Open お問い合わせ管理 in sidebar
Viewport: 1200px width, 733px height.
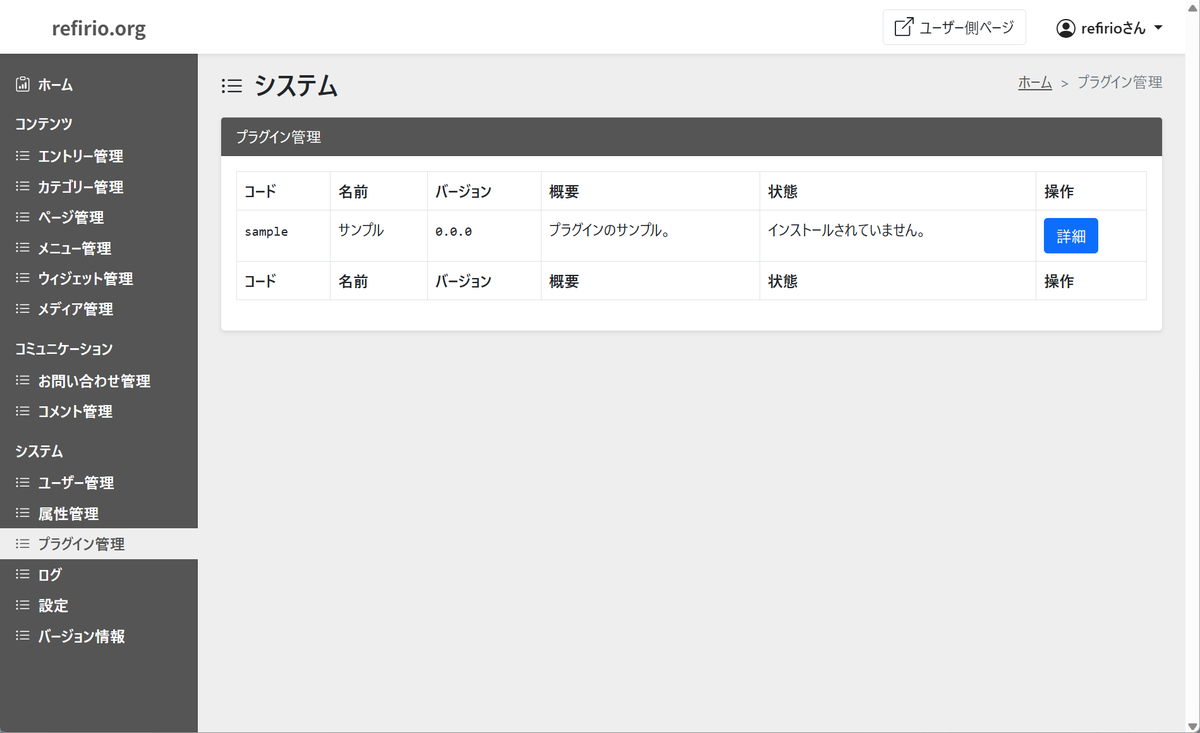click(99, 381)
